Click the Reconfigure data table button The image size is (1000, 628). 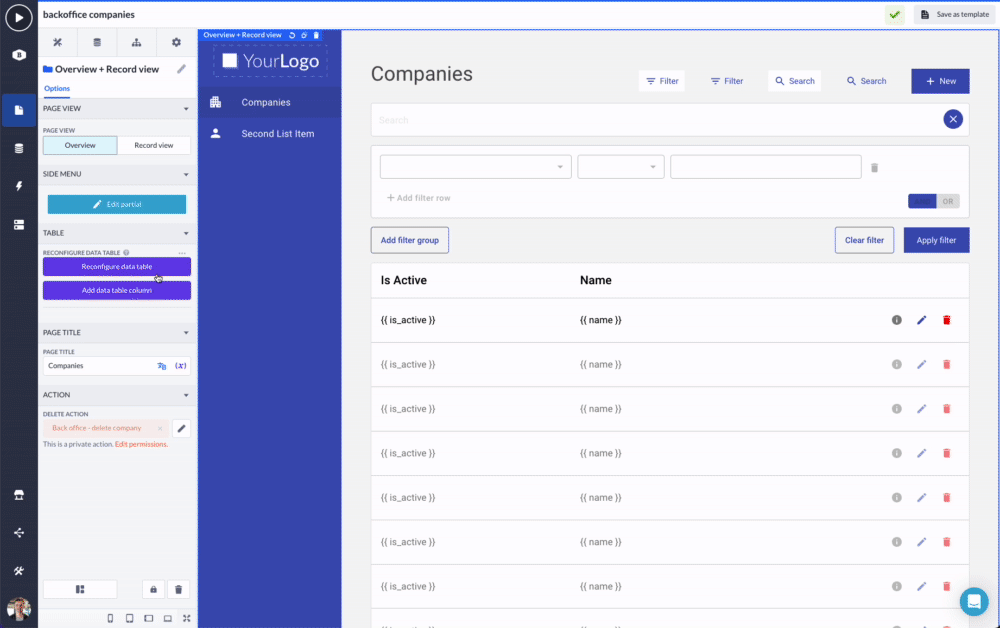(x=116, y=266)
